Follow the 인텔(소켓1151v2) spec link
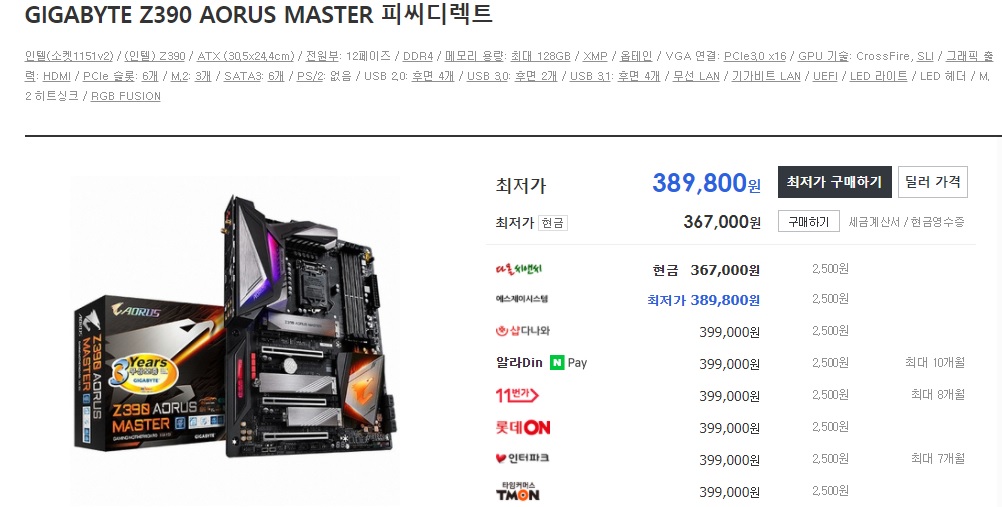The image size is (1002, 507). coord(69,56)
